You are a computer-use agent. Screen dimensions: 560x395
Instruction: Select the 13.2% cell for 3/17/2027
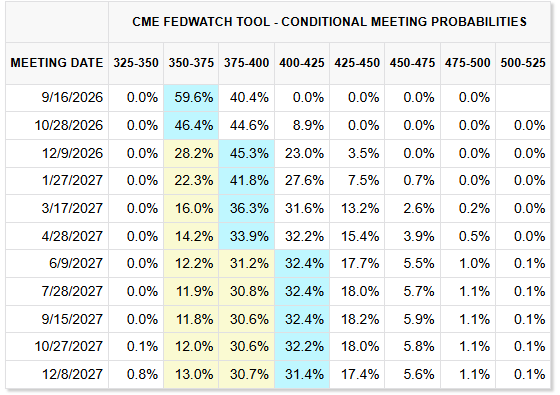point(357,208)
